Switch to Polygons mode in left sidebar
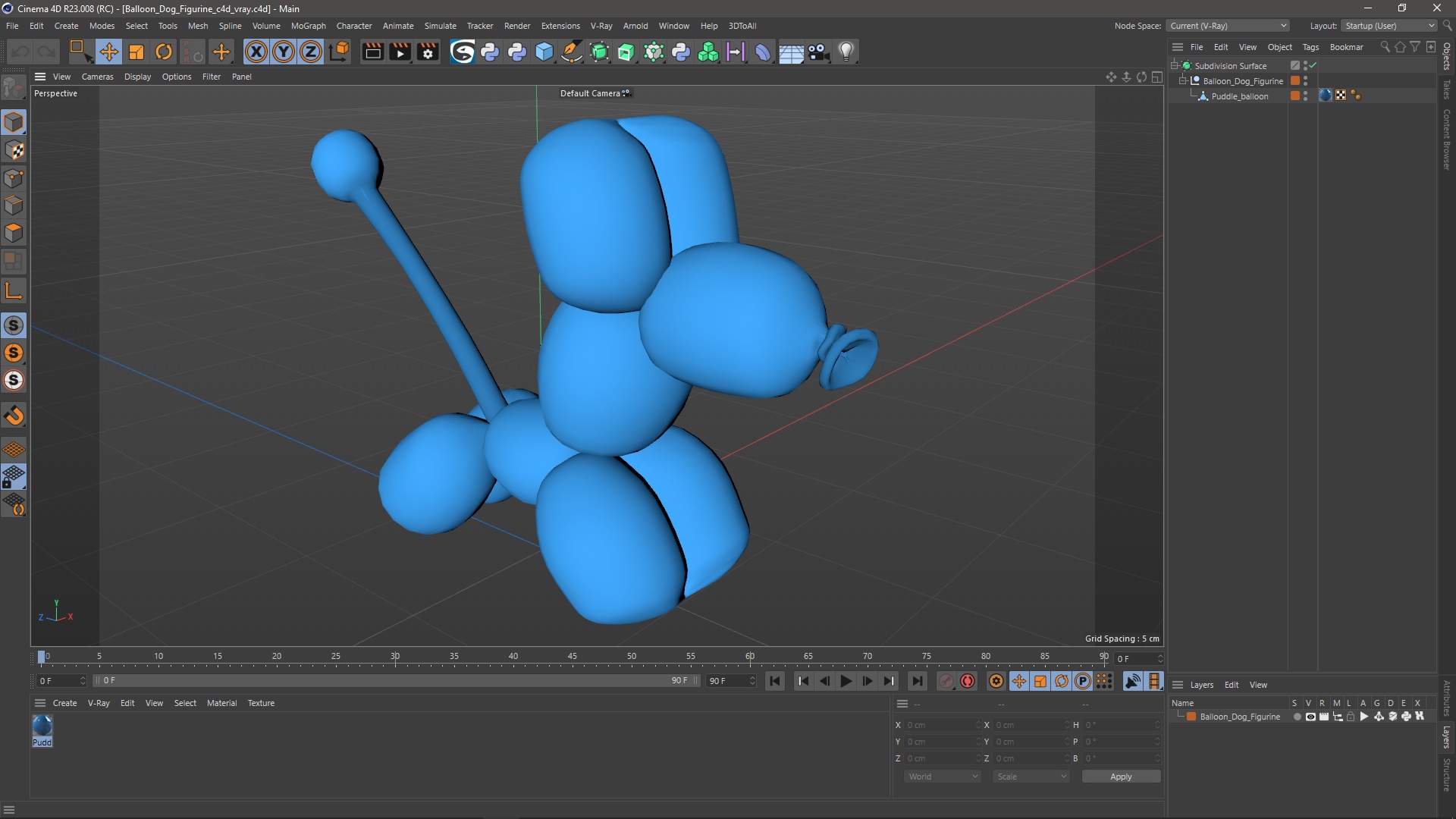 point(14,233)
